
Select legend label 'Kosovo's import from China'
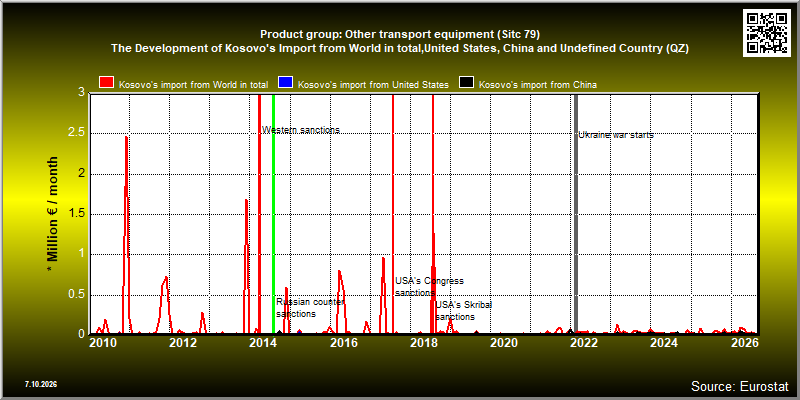click(x=538, y=85)
